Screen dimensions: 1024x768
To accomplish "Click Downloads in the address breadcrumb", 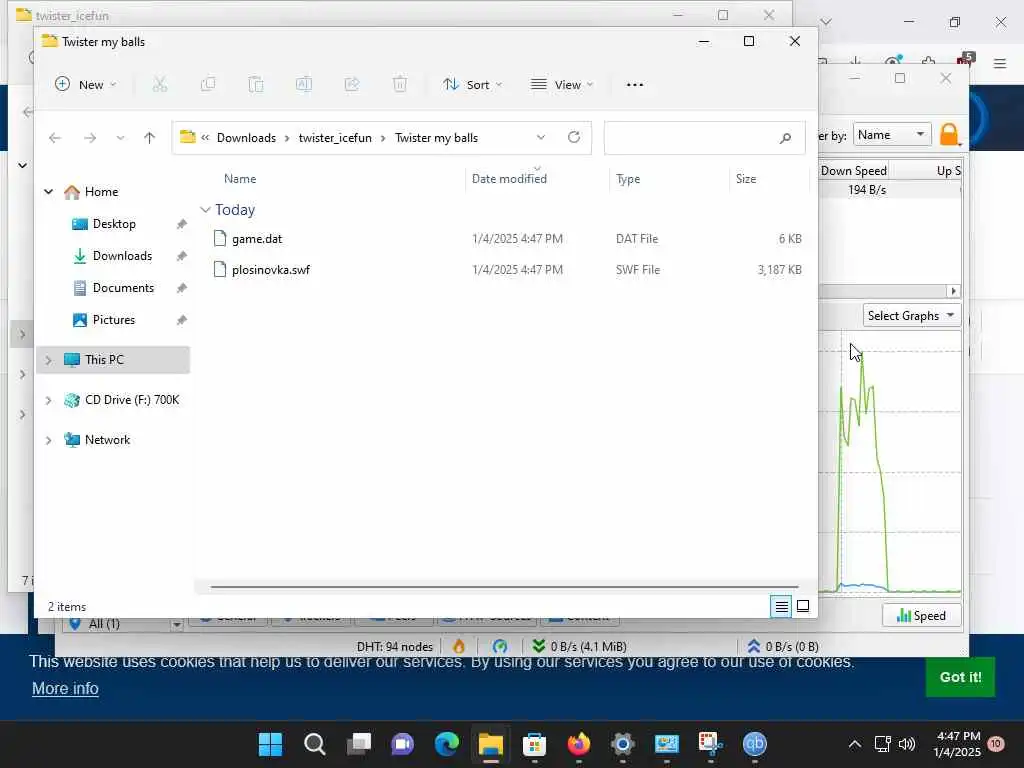I will tap(246, 138).
